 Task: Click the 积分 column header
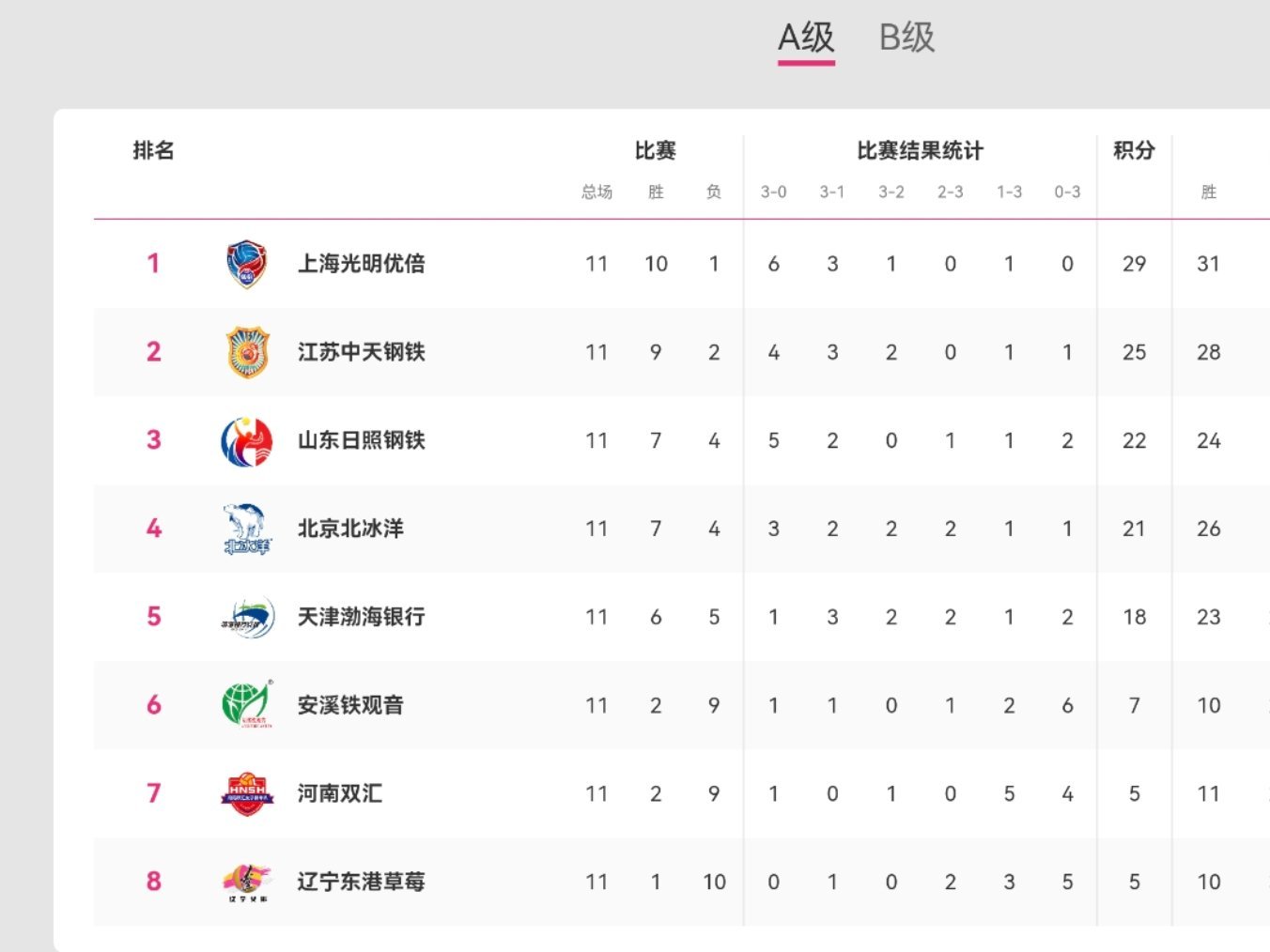[1134, 150]
